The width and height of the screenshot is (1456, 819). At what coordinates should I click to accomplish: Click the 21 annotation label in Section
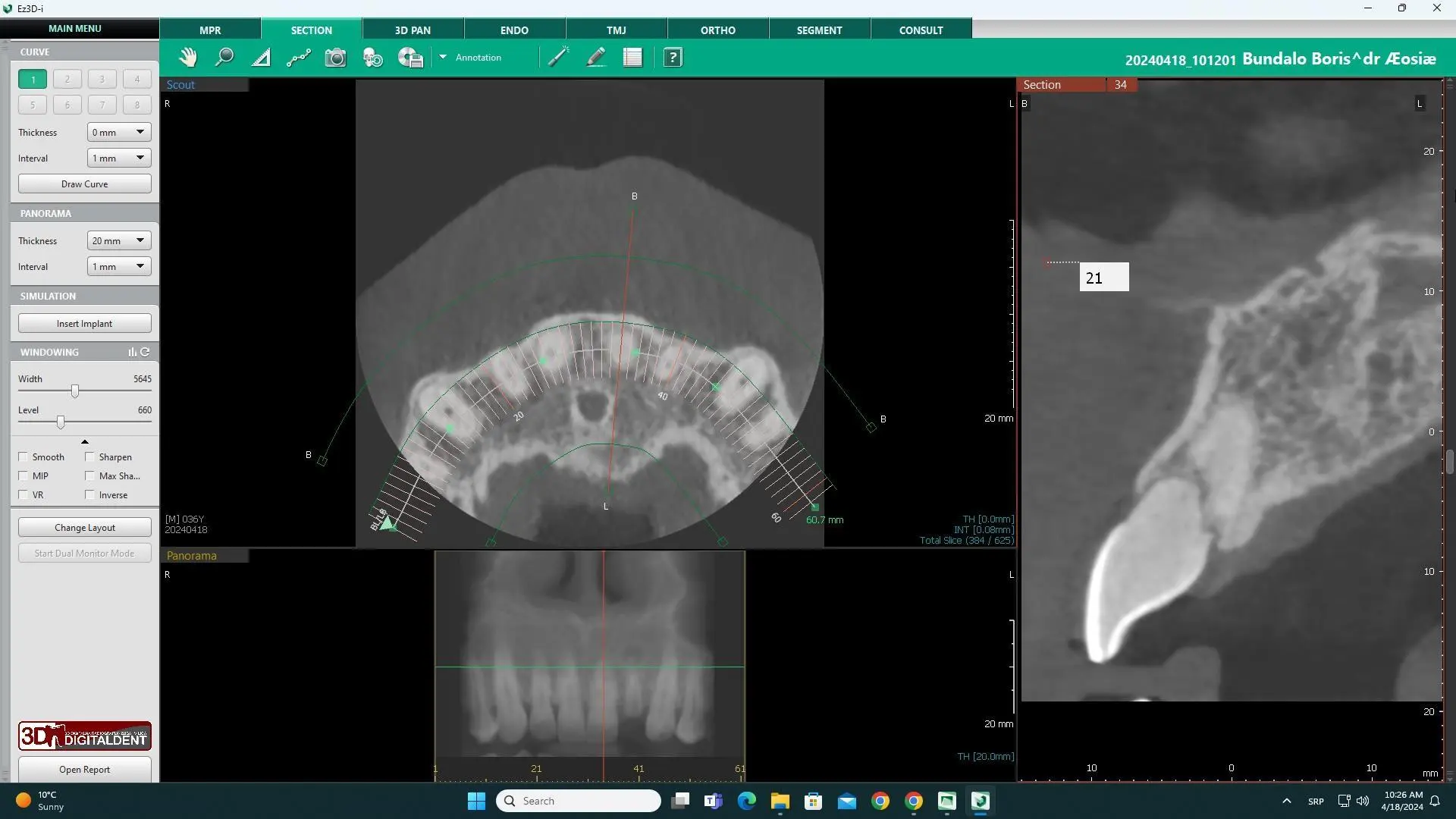(x=1104, y=277)
